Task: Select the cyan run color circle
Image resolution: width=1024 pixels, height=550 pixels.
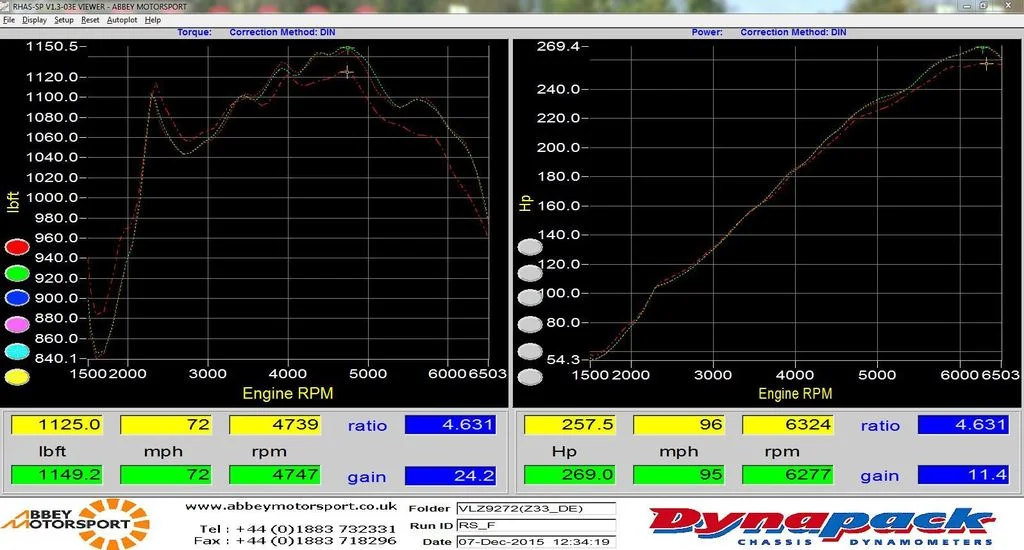Action: point(17,351)
